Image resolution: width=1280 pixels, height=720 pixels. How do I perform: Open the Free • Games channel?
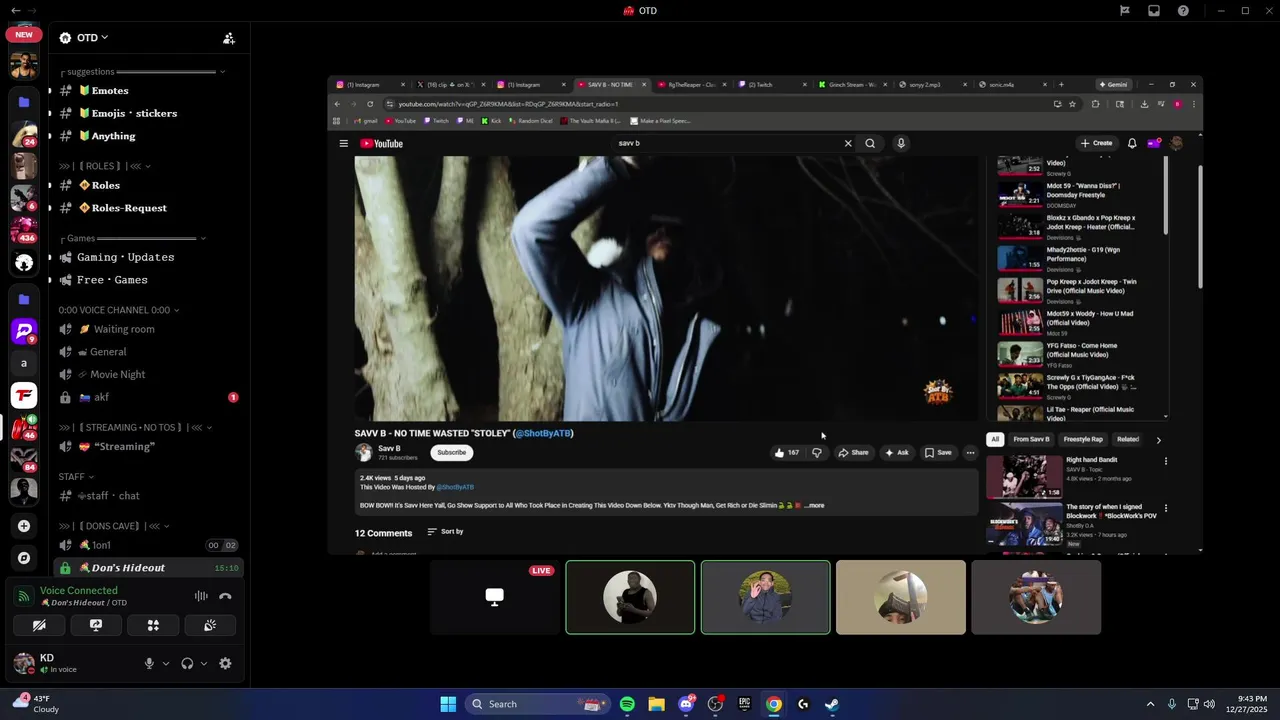pyautogui.click(x=150, y=280)
